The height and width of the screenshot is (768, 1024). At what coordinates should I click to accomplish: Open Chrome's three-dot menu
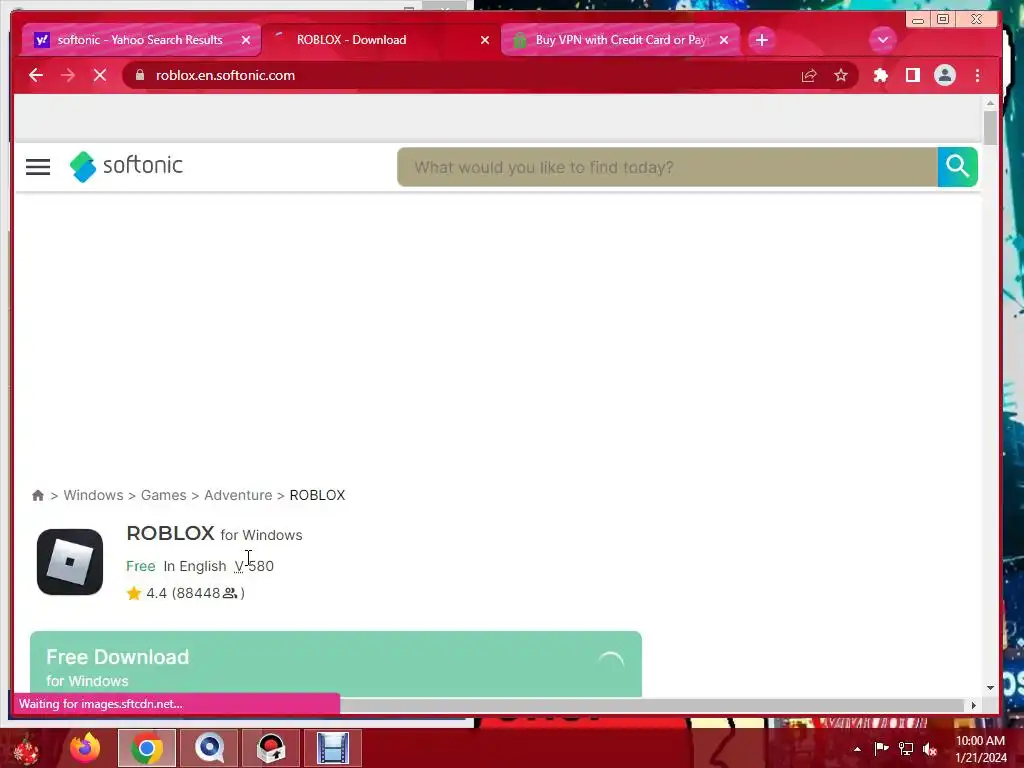pos(977,75)
